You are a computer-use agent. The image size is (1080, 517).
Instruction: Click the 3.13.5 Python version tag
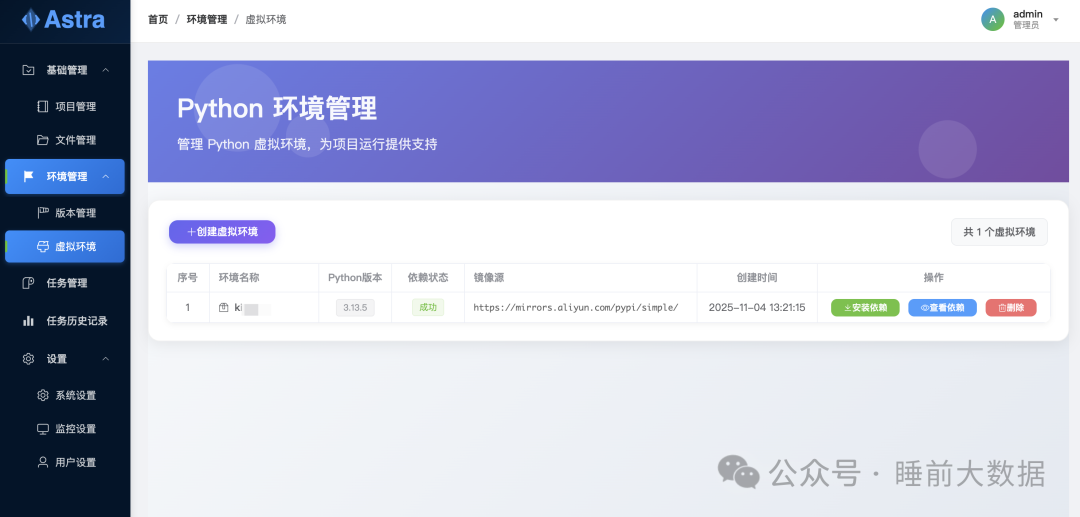pos(355,308)
